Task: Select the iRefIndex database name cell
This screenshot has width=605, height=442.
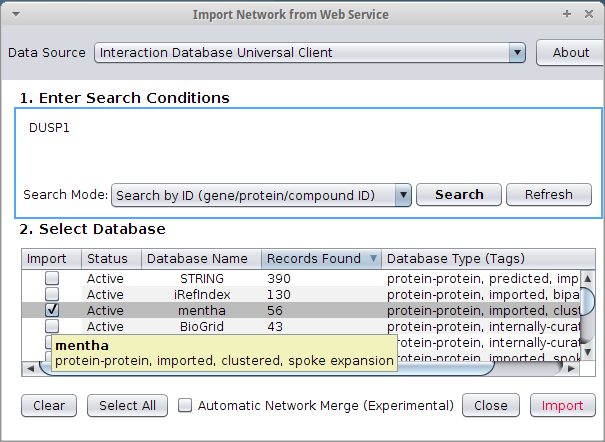Action: click(201, 295)
